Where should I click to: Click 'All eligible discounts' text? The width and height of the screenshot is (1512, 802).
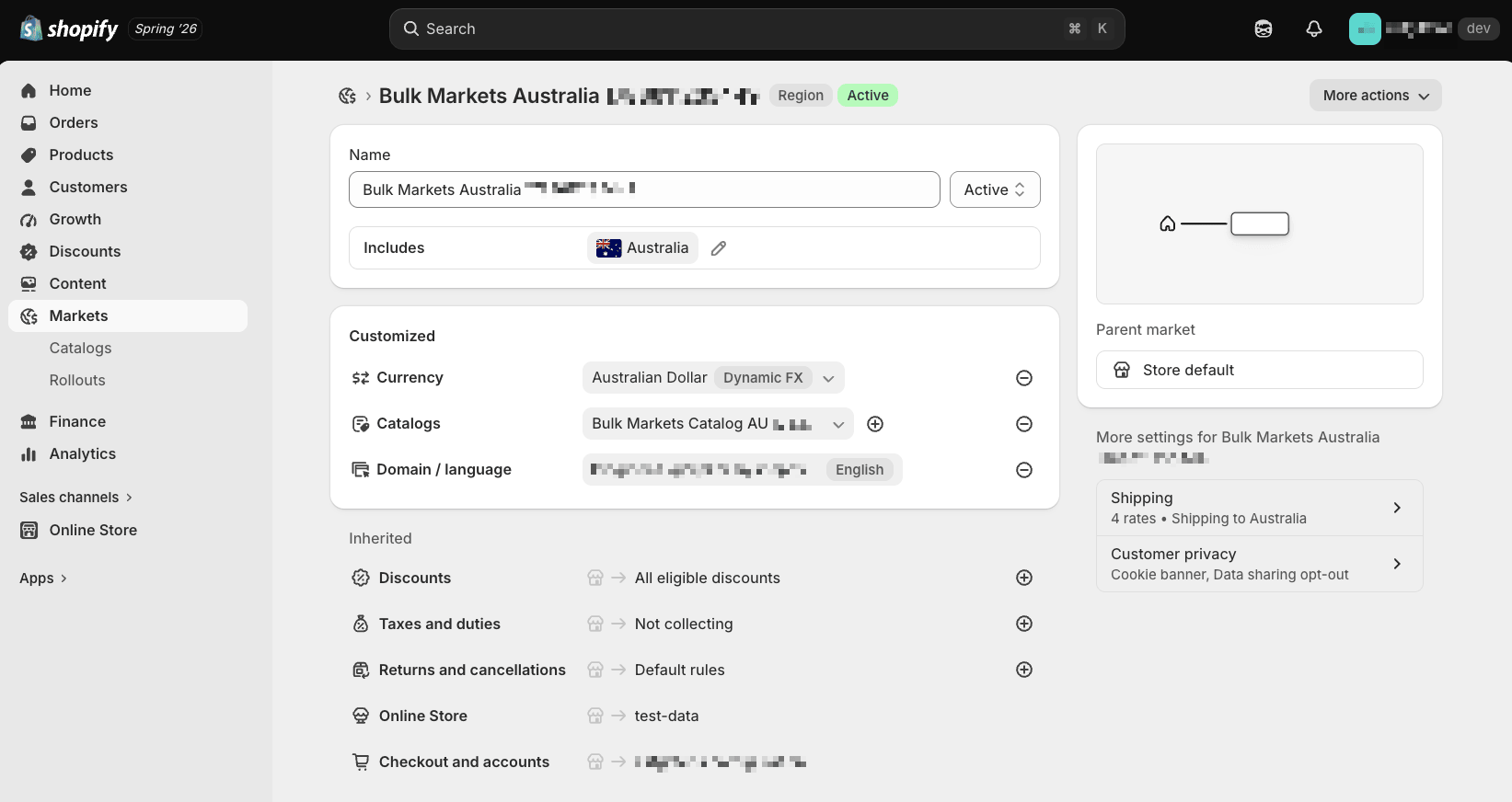[708, 578]
